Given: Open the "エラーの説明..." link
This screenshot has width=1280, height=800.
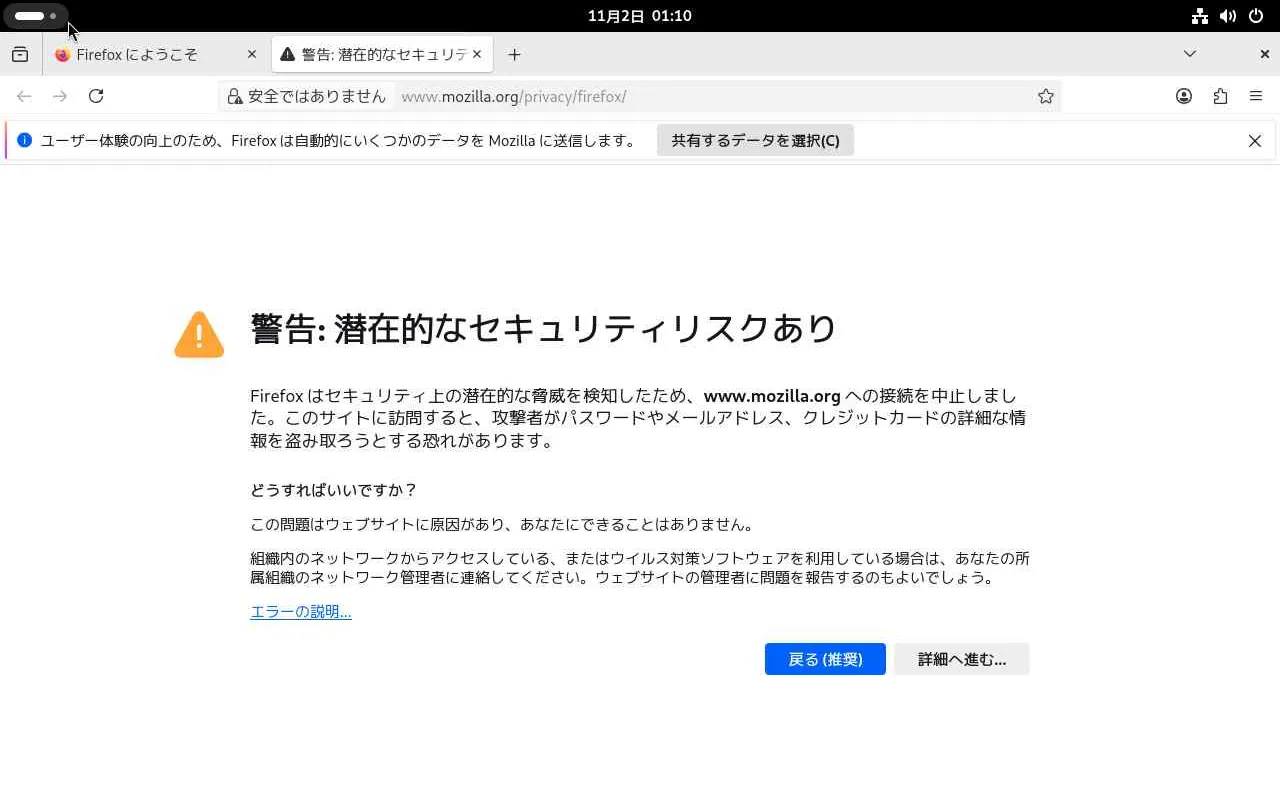Looking at the screenshot, I should 301,612.
